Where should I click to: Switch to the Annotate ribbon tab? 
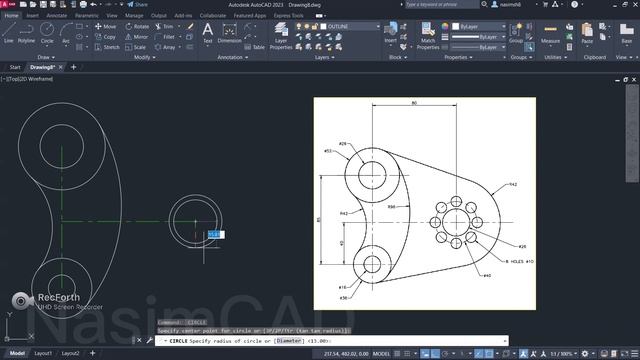tap(57, 16)
